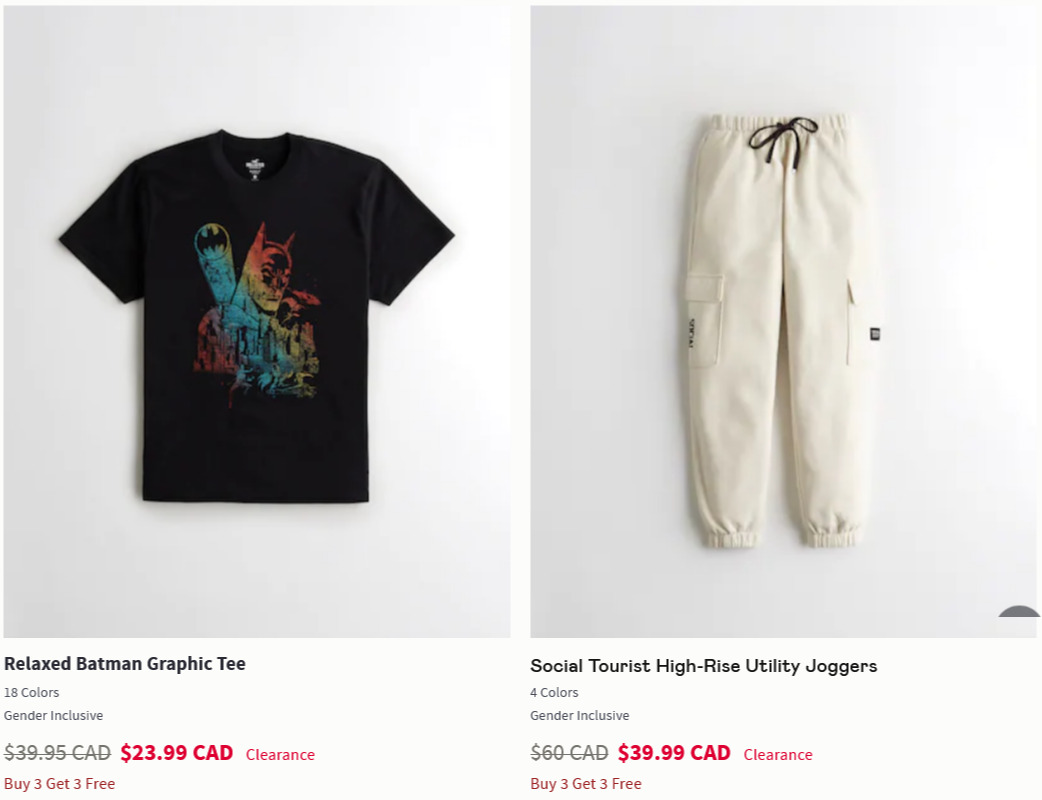Click the black drawstring on the joggers
The width and height of the screenshot is (1042, 800).
click(783, 140)
